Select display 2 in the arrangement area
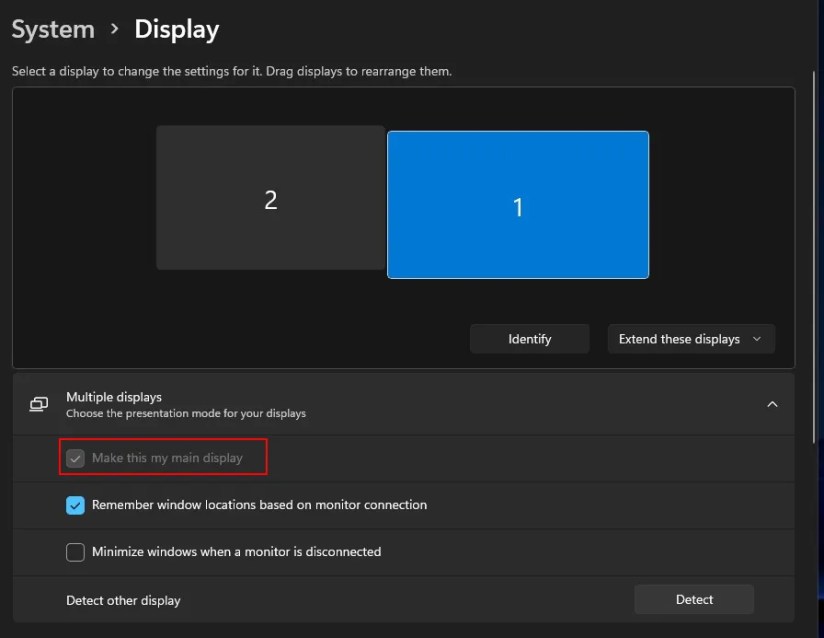Viewport: 824px width, 638px height. 270,199
